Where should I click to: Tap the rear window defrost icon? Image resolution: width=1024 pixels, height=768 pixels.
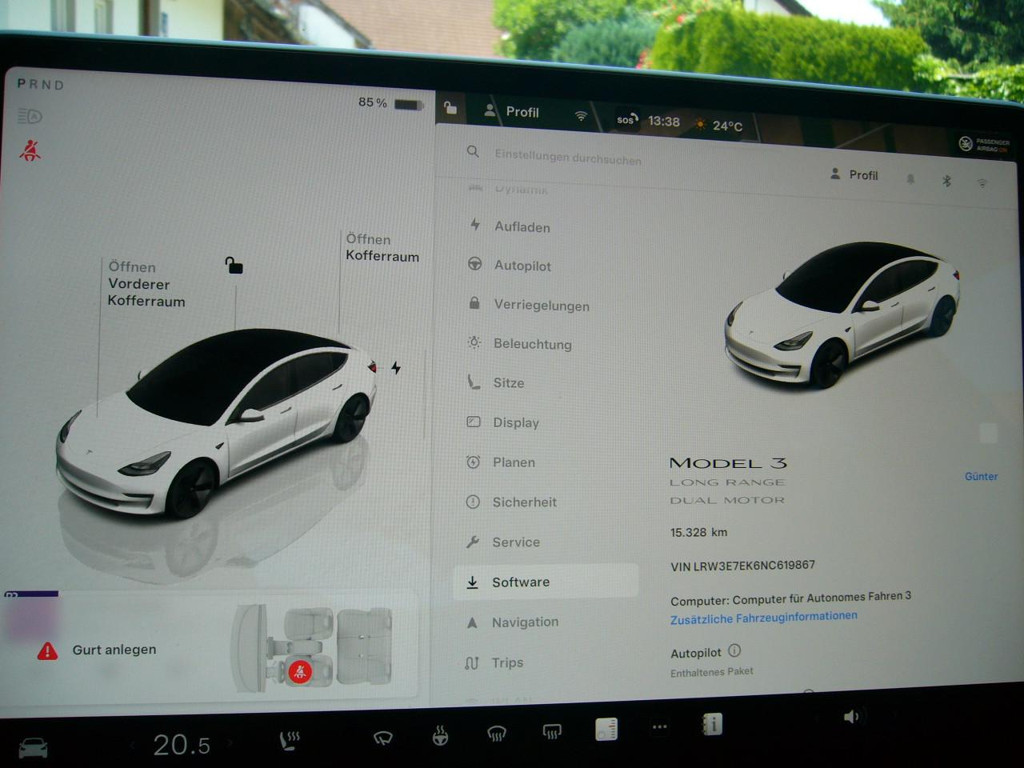(552, 732)
